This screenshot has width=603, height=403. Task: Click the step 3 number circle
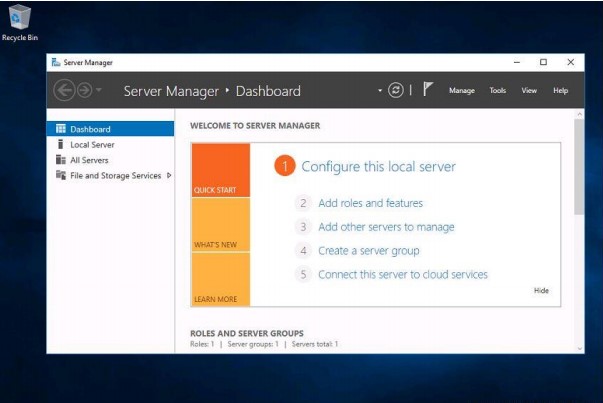(x=303, y=227)
